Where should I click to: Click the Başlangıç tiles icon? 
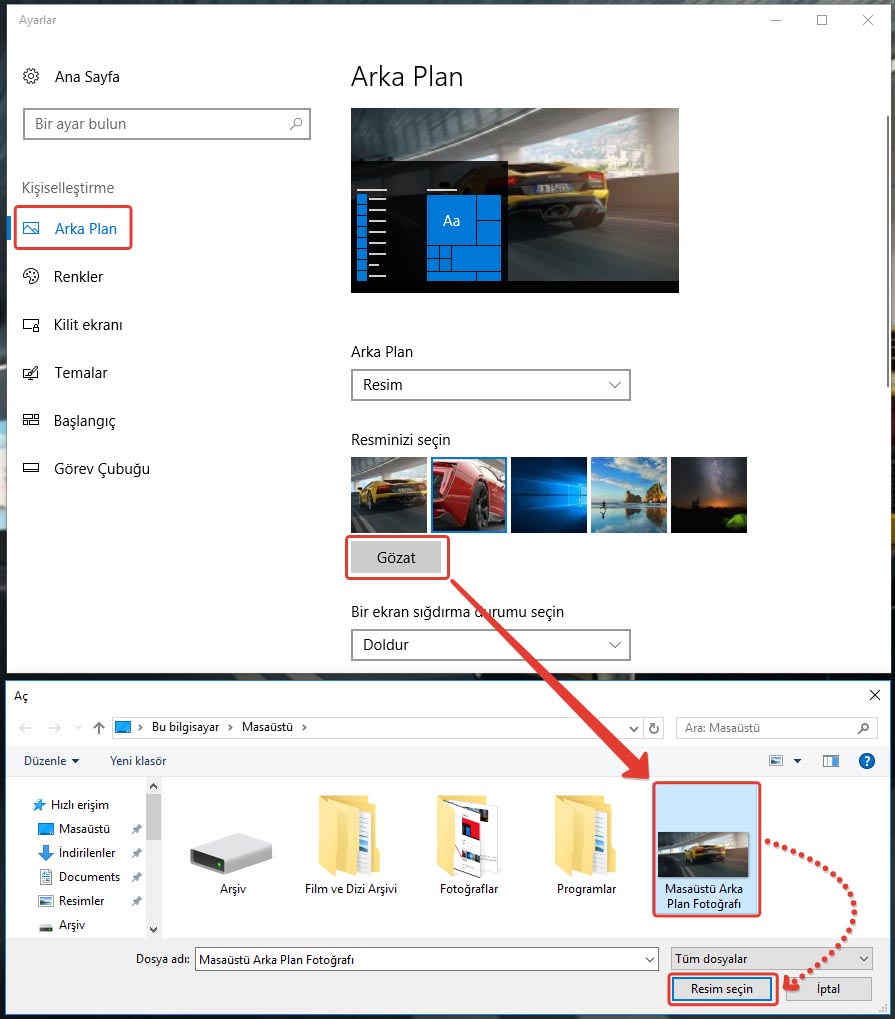coord(31,421)
